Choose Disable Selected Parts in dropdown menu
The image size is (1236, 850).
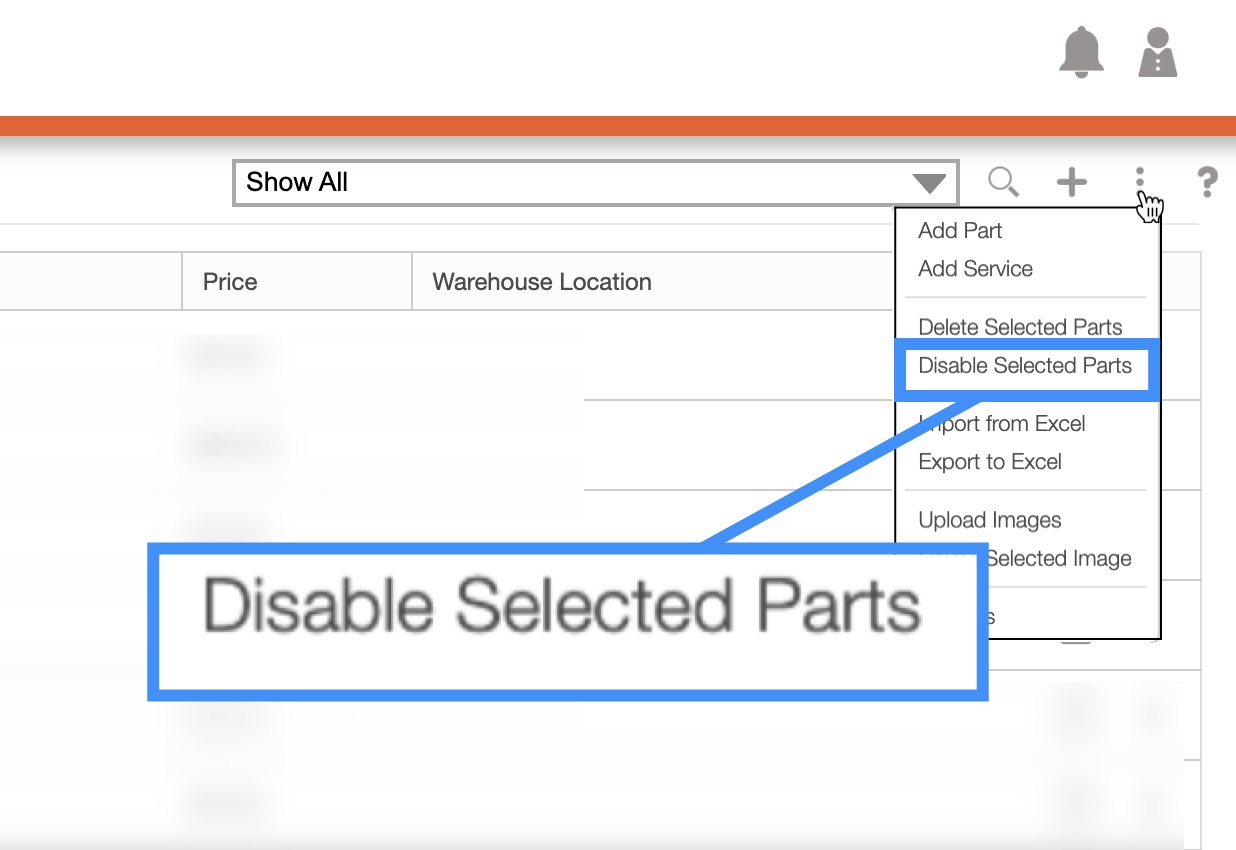pyautogui.click(x=1025, y=366)
